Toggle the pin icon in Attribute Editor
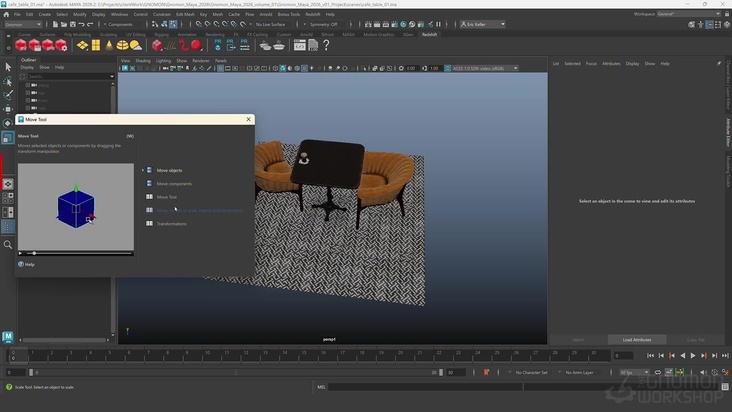 pyautogui.click(x=719, y=63)
